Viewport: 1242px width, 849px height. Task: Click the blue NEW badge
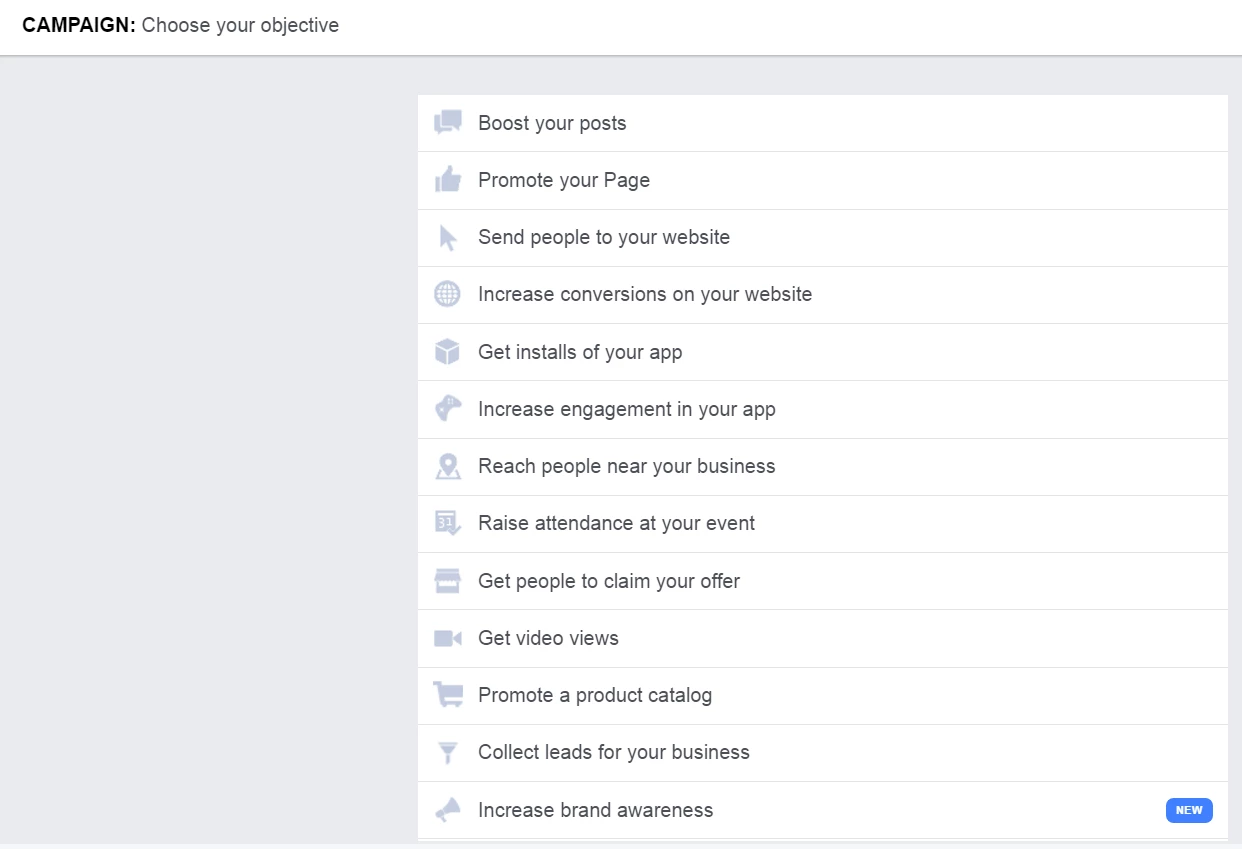point(1189,810)
